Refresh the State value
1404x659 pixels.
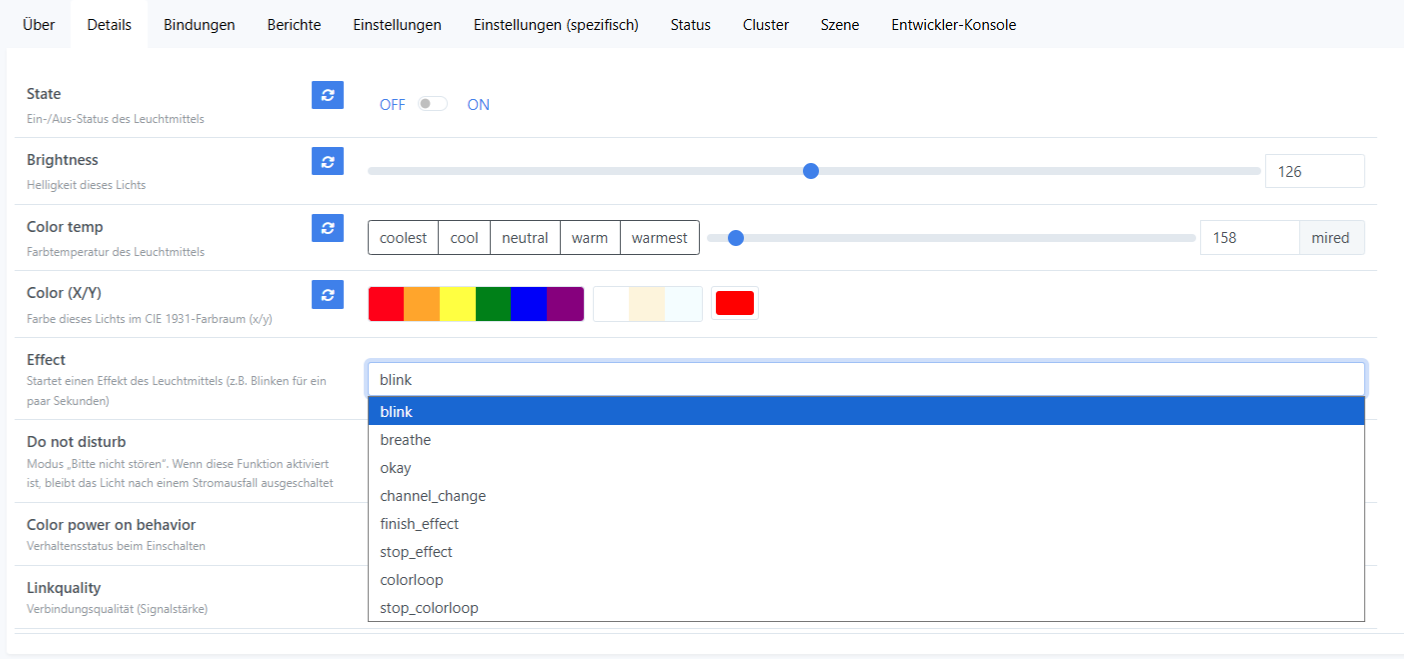(x=327, y=95)
